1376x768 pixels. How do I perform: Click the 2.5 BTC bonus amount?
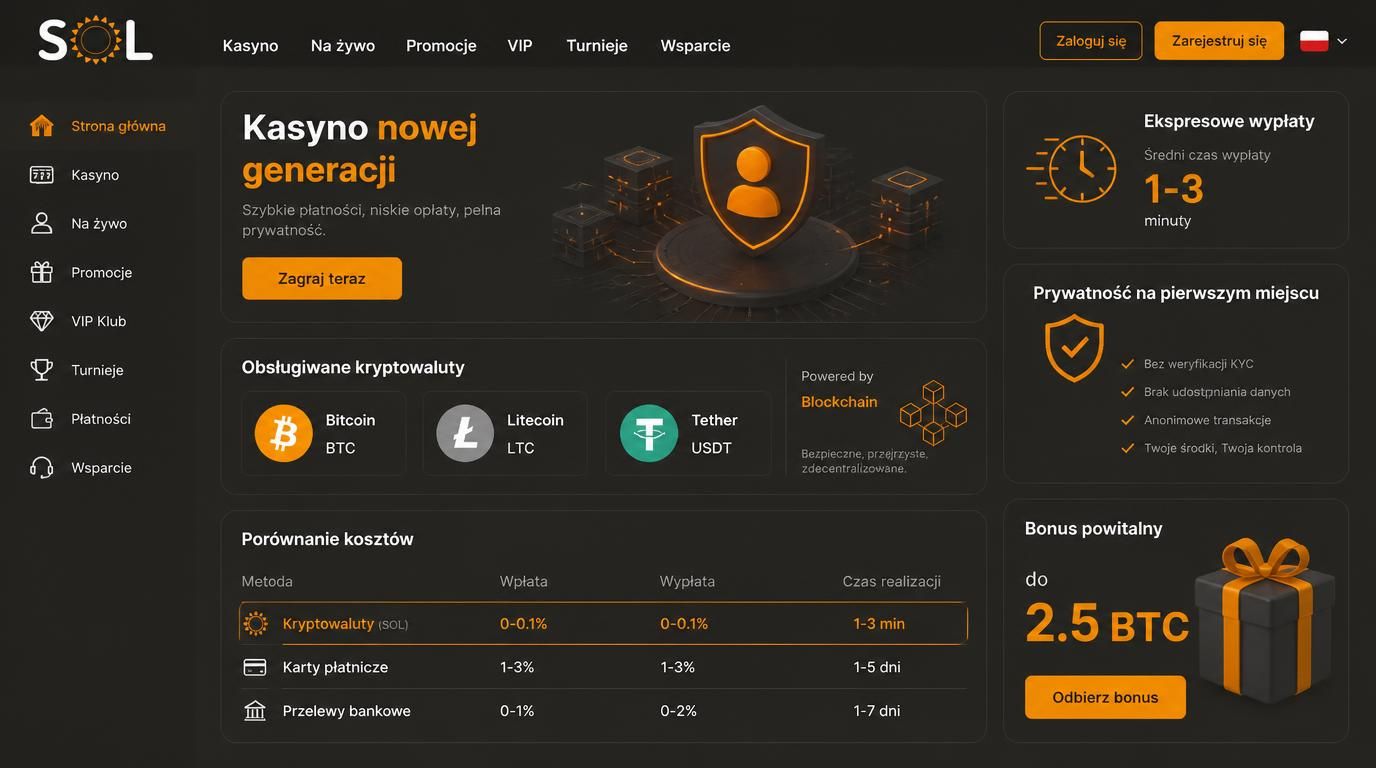click(x=1107, y=623)
